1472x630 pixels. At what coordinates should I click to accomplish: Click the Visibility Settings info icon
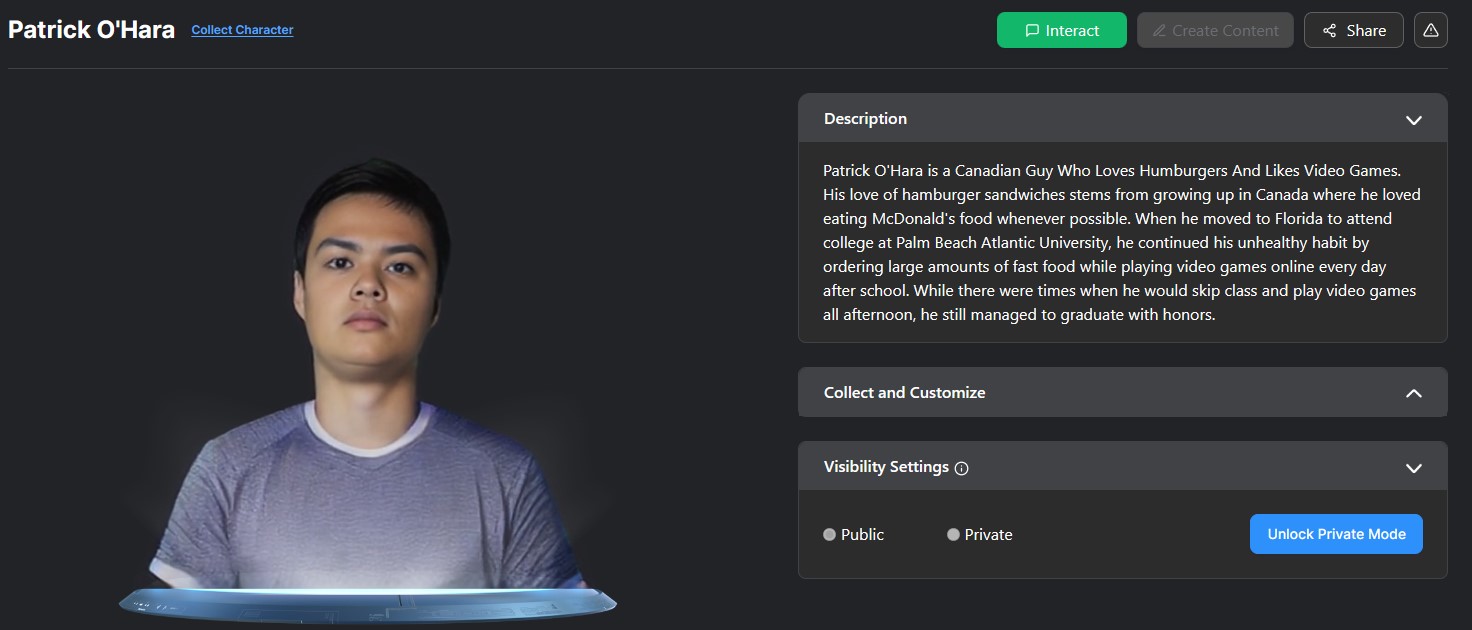(x=962, y=468)
